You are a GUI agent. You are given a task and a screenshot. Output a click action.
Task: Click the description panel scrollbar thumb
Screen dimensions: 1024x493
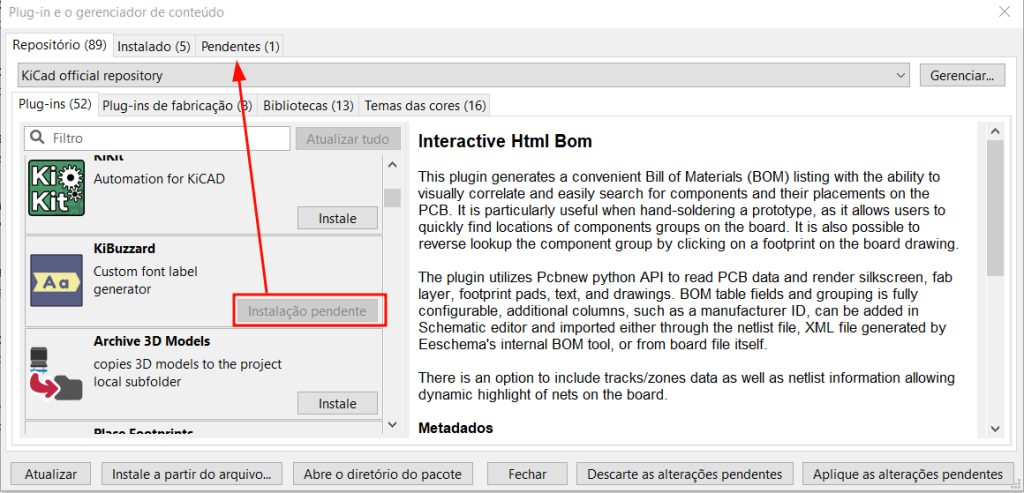click(x=995, y=208)
